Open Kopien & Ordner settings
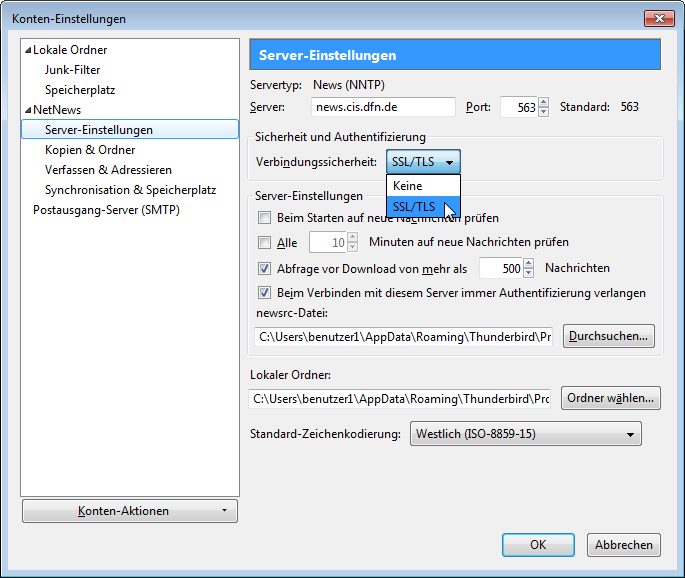The height and width of the screenshot is (578, 685). (x=90, y=150)
